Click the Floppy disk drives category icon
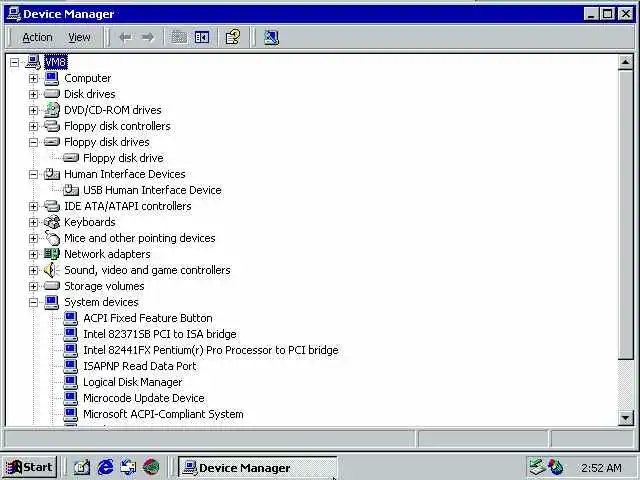The image size is (640, 480). (x=52, y=142)
